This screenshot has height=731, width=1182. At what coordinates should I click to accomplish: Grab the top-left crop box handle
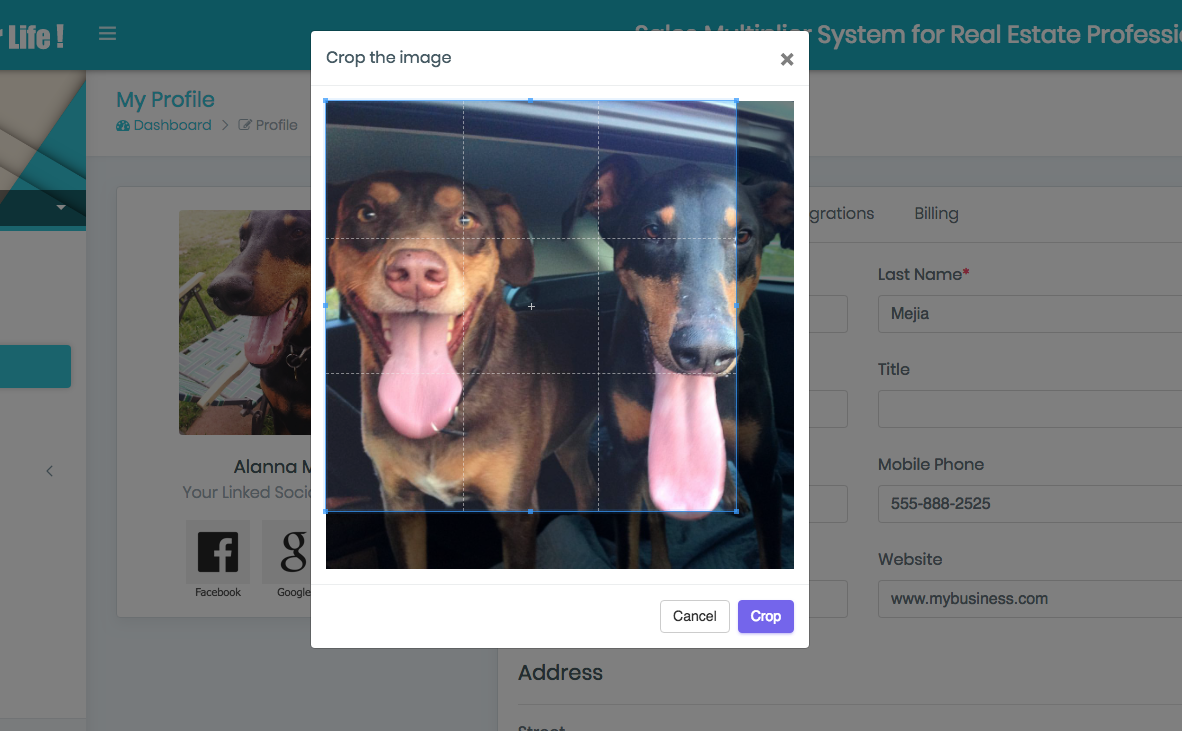pyautogui.click(x=326, y=101)
